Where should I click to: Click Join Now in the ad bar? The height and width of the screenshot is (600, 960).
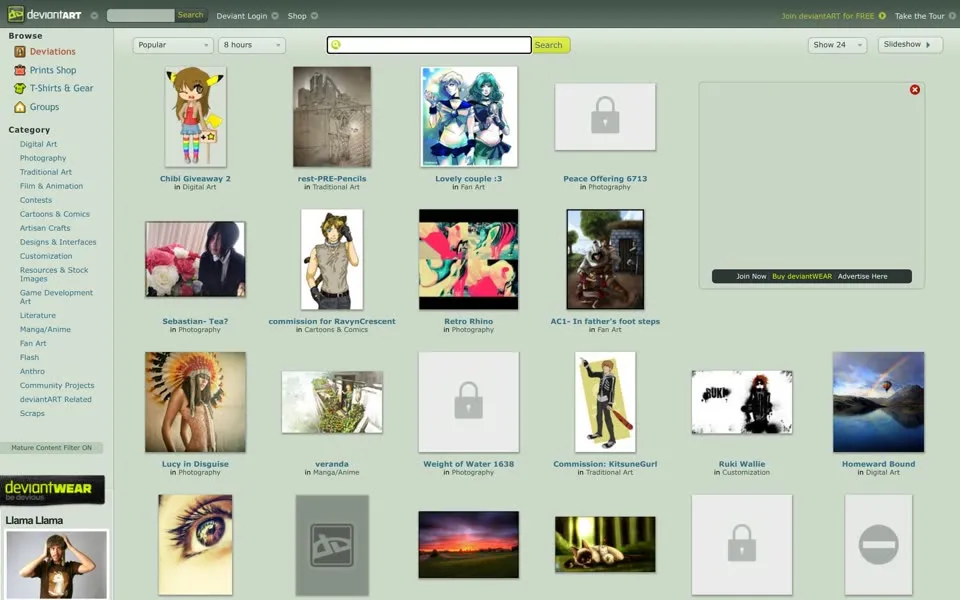tap(751, 277)
